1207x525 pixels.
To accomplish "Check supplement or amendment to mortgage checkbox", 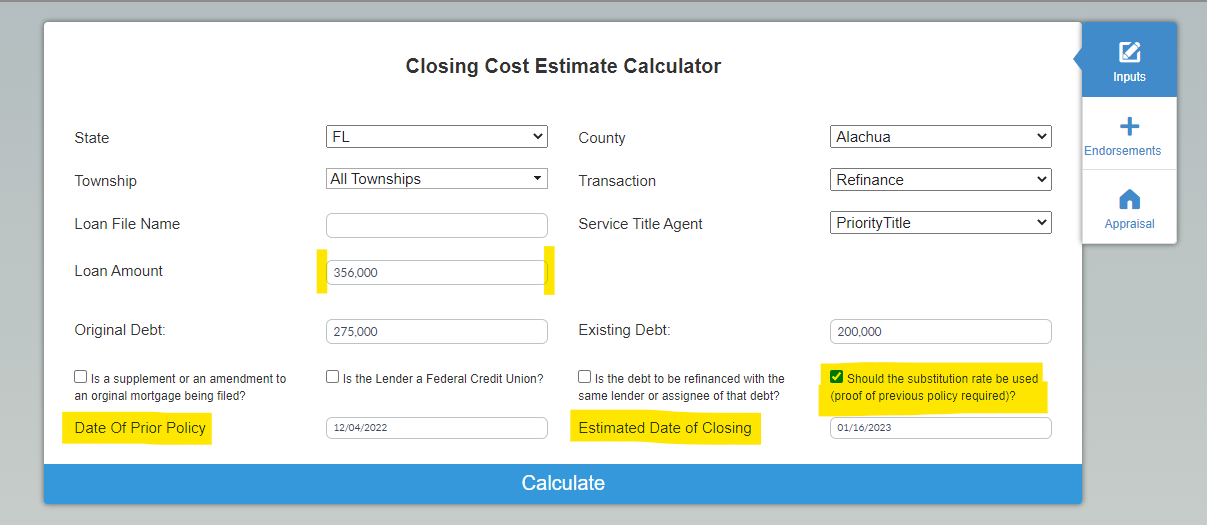I will tap(80, 377).
